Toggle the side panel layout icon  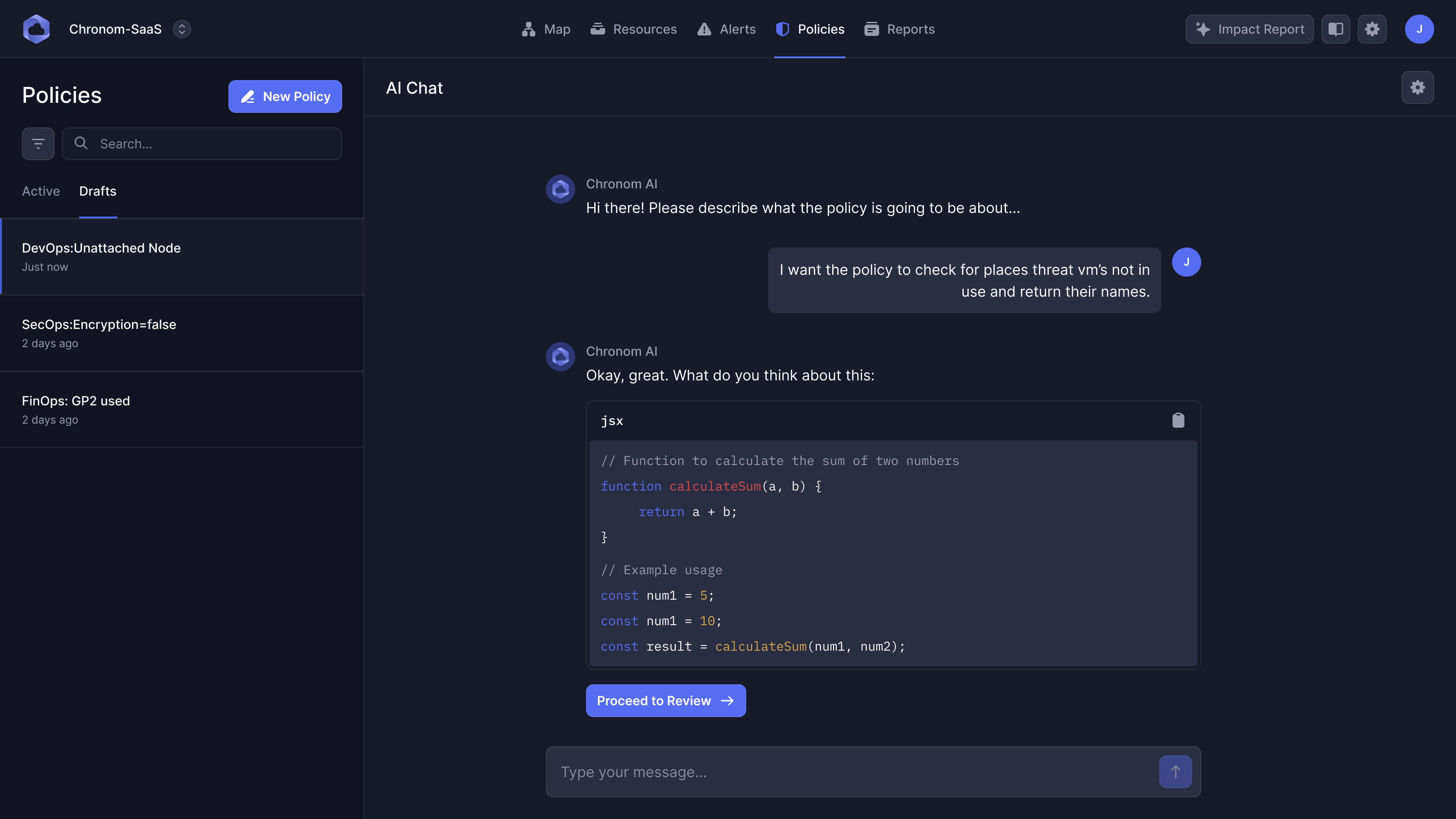tap(1335, 29)
